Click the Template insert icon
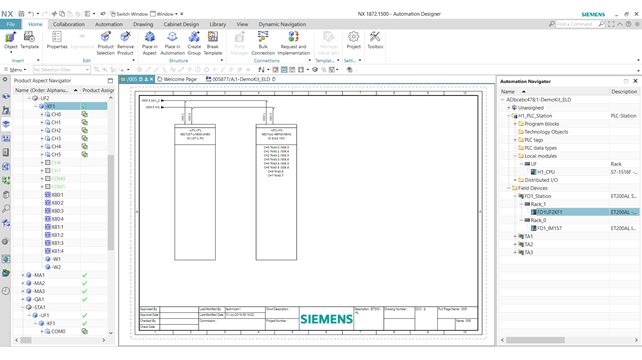Screen dimensions: 642x360 [29, 37]
